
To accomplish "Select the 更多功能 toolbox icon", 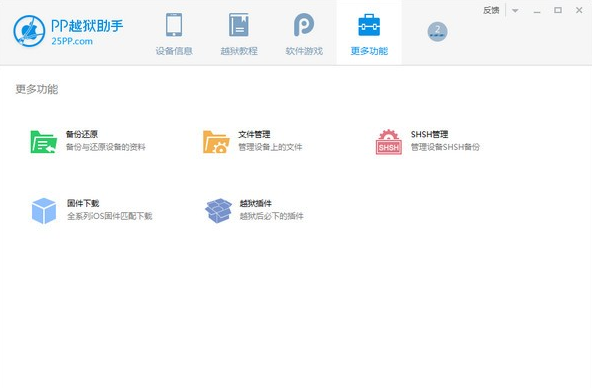I will coord(369,25).
